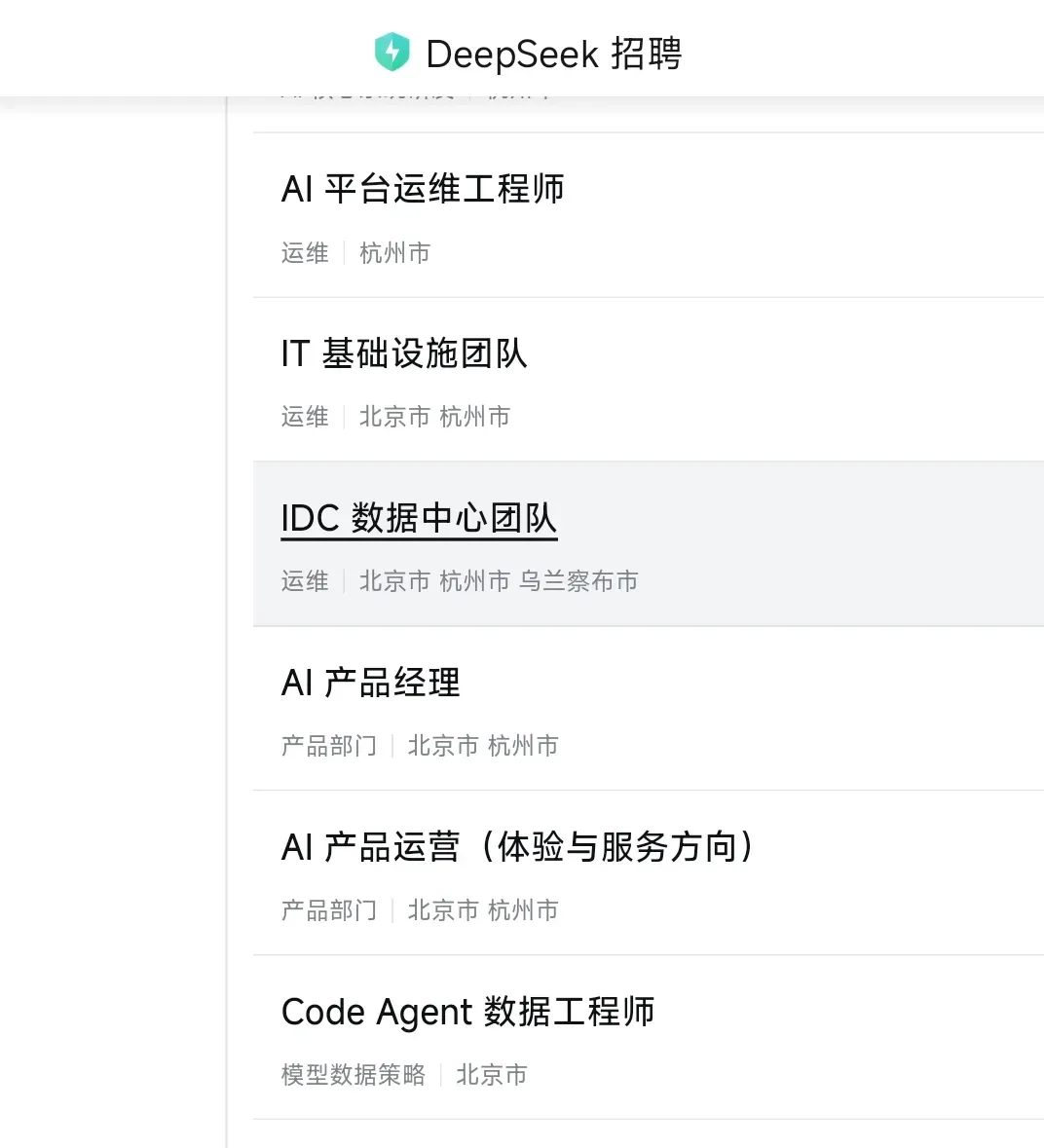Screen dimensions: 1044x1148
Task: Open the AI 平台运维工程师 job posting
Action: [x=423, y=189]
